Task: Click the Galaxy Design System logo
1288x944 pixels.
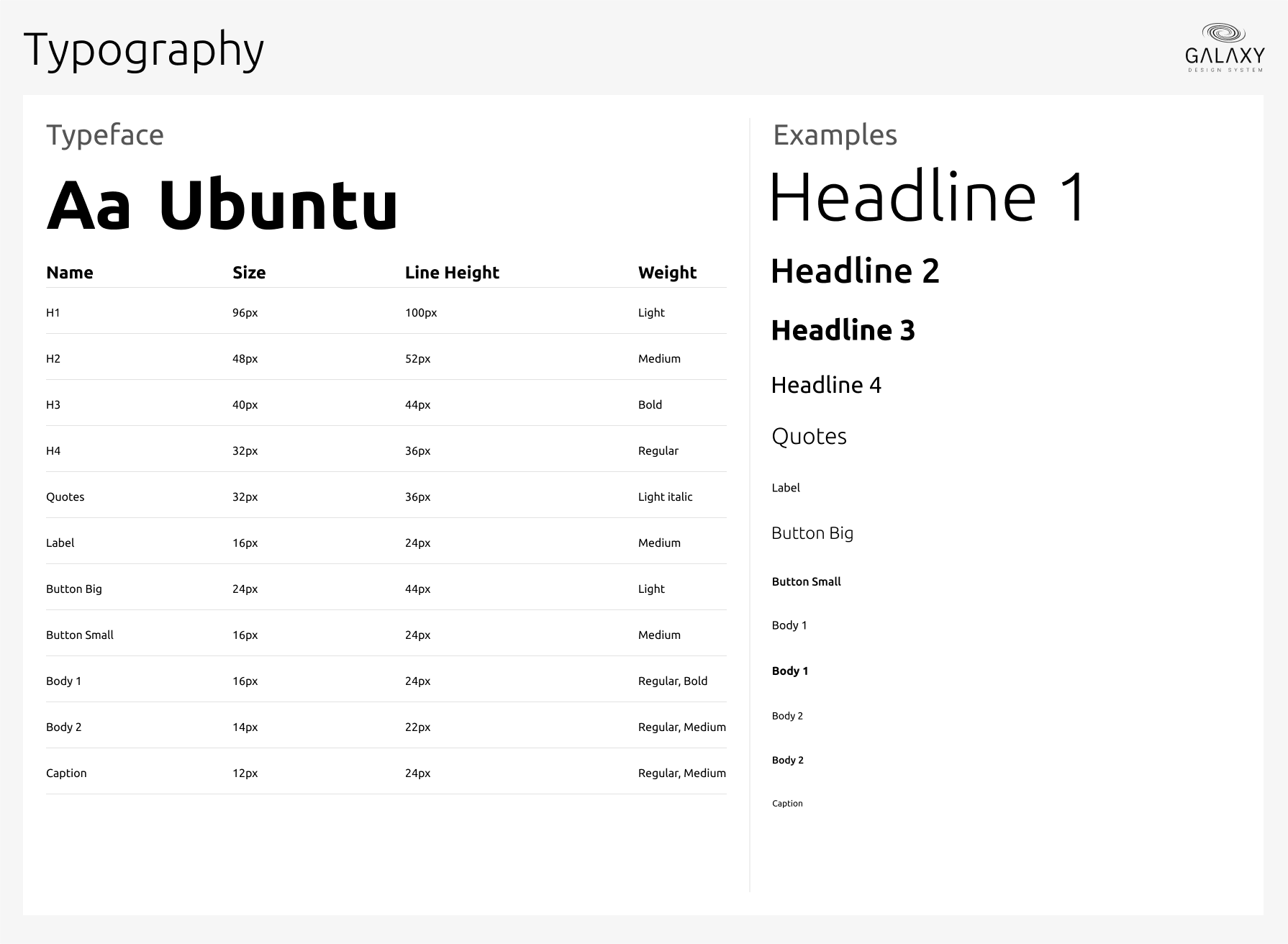Action: point(1225,47)
